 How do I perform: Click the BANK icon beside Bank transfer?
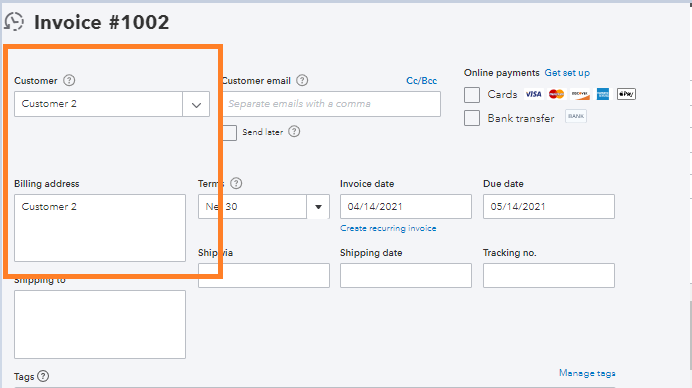pos(576,117)
